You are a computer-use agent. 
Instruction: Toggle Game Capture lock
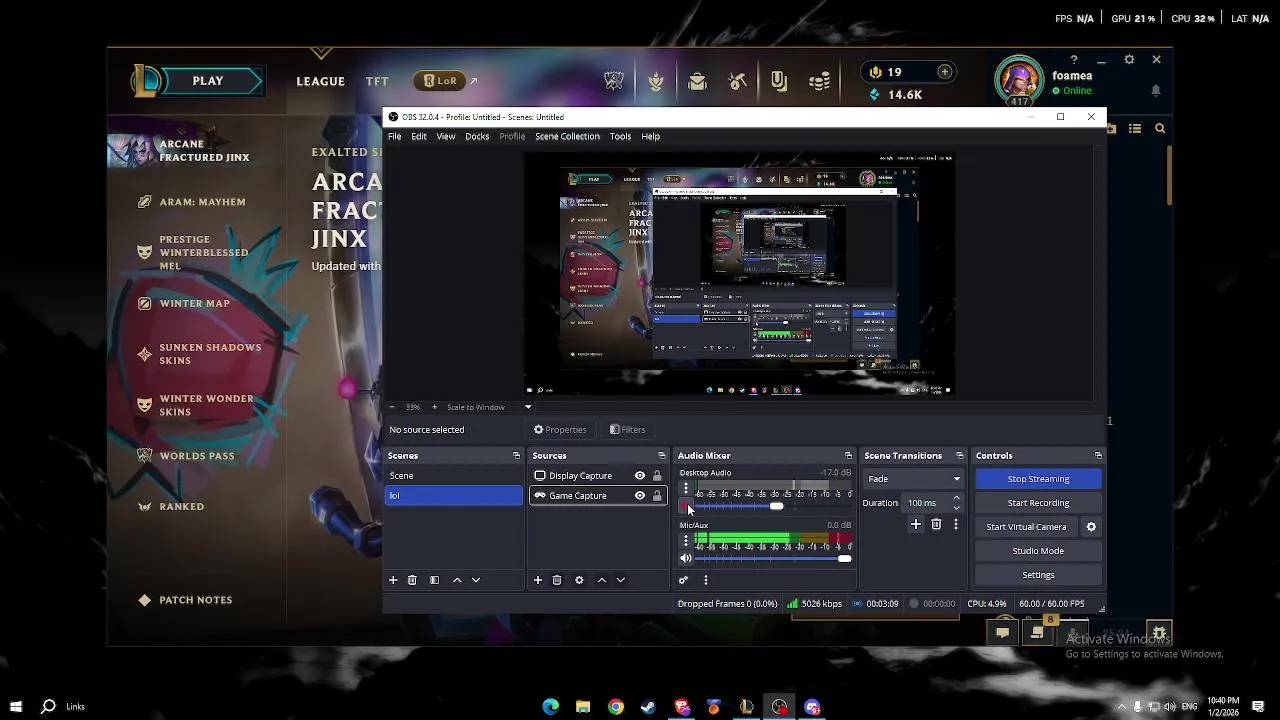(657, 495)
